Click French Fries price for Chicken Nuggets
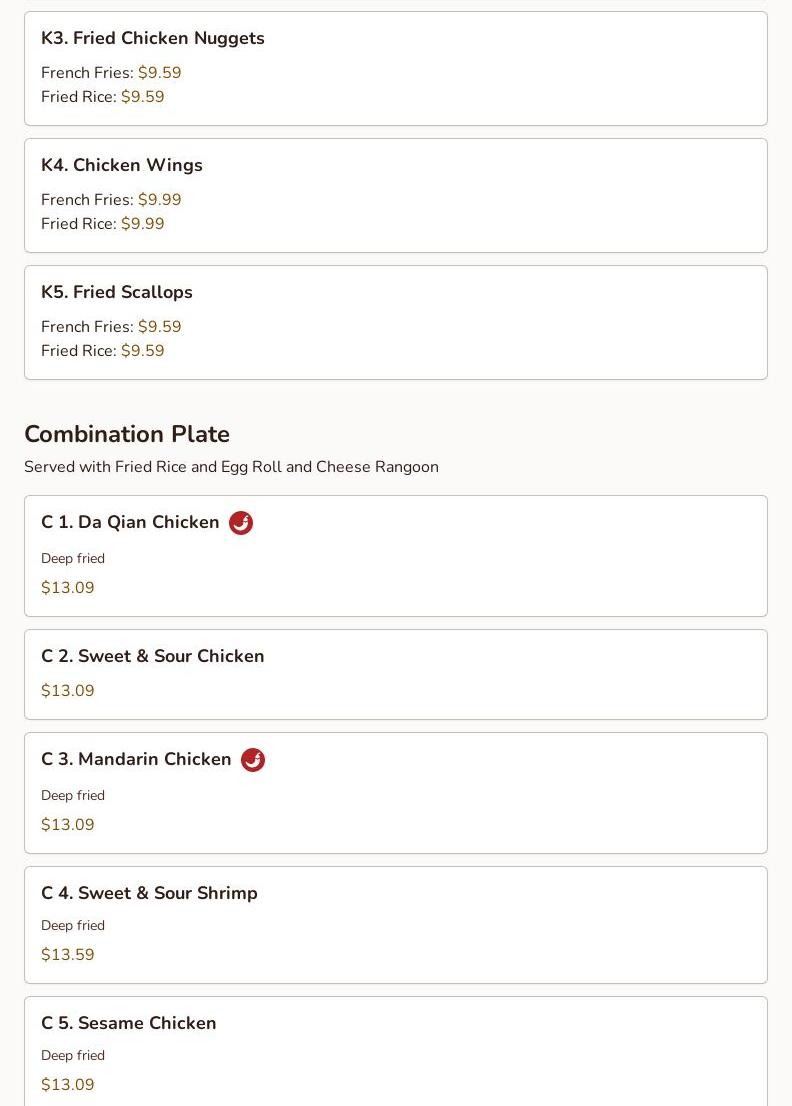Viewport: 792px width, 1106px height. click(160, 73)
